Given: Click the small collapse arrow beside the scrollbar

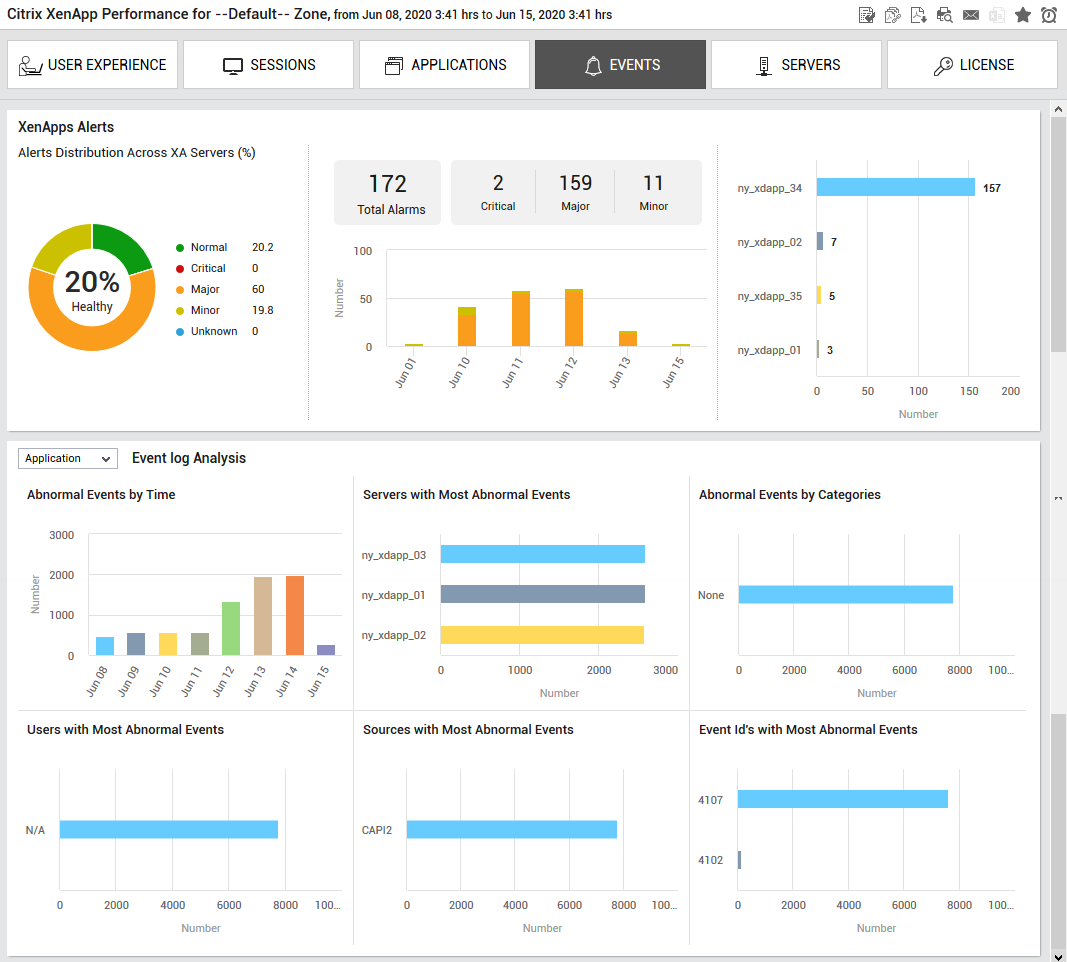Looking at the screenshot, I should tap(1058, 499).
